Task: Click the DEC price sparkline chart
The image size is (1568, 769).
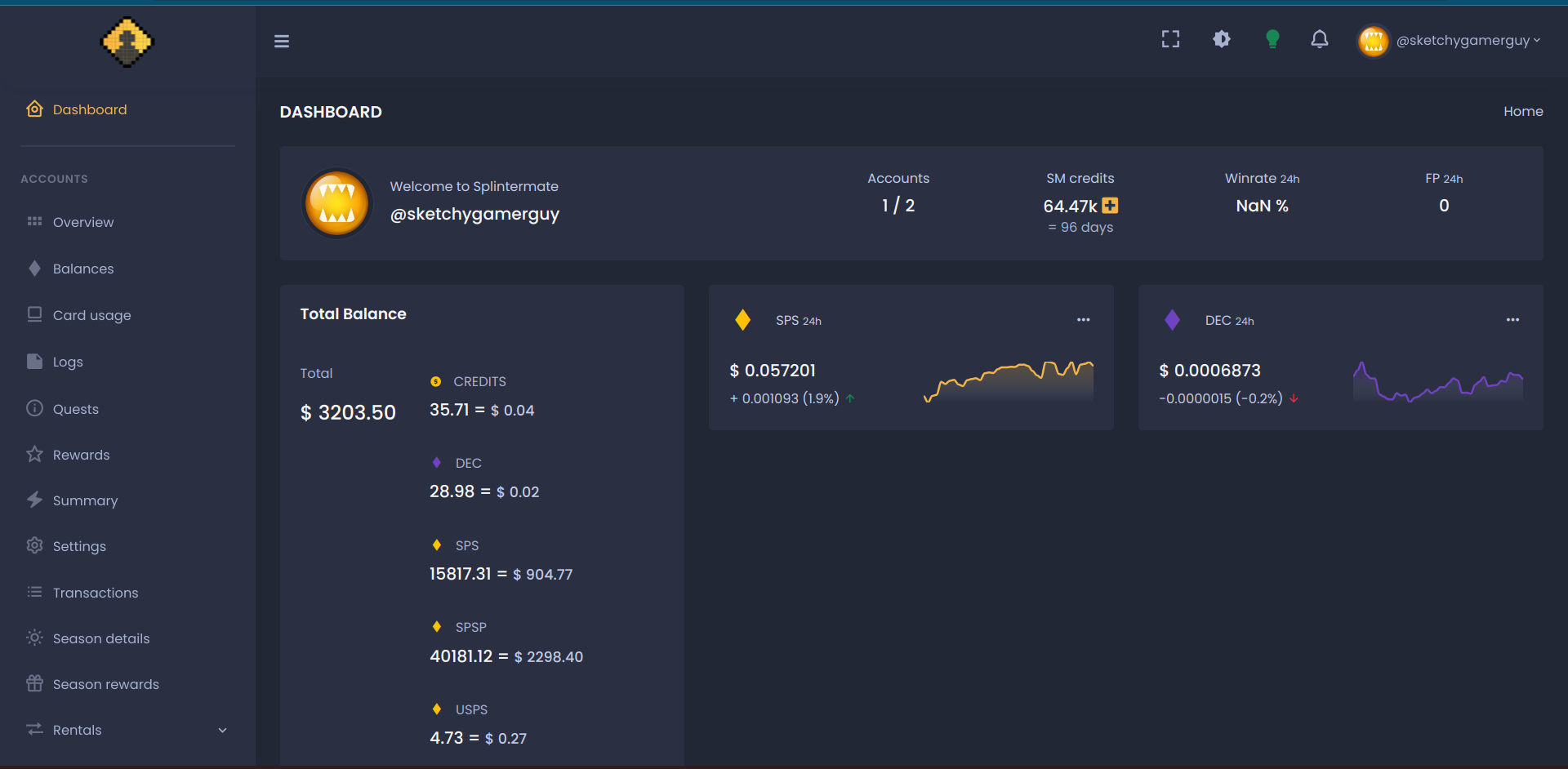Action: click(1438, 382)
